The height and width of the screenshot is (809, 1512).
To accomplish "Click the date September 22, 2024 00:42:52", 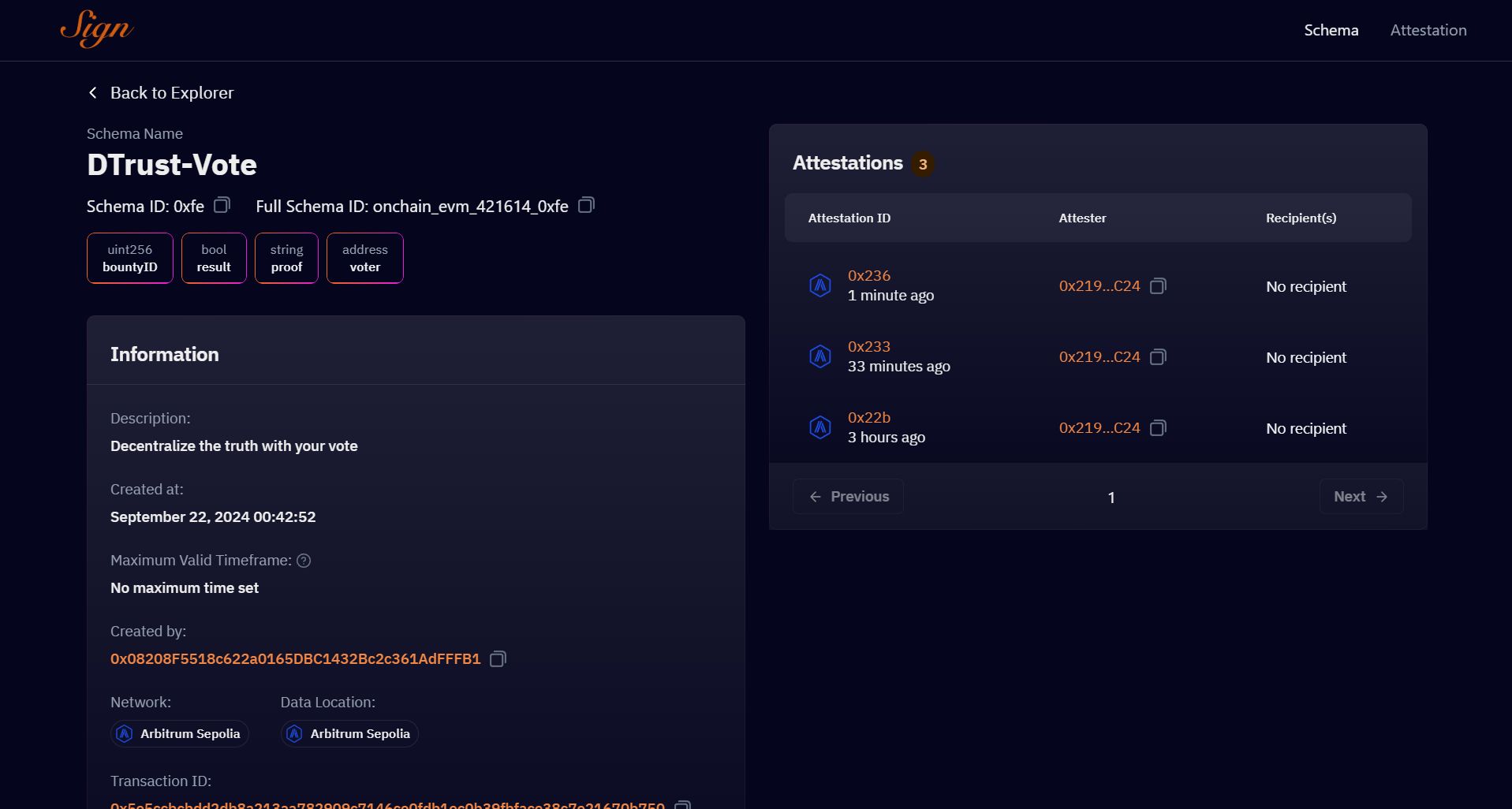I will point(213,517).
